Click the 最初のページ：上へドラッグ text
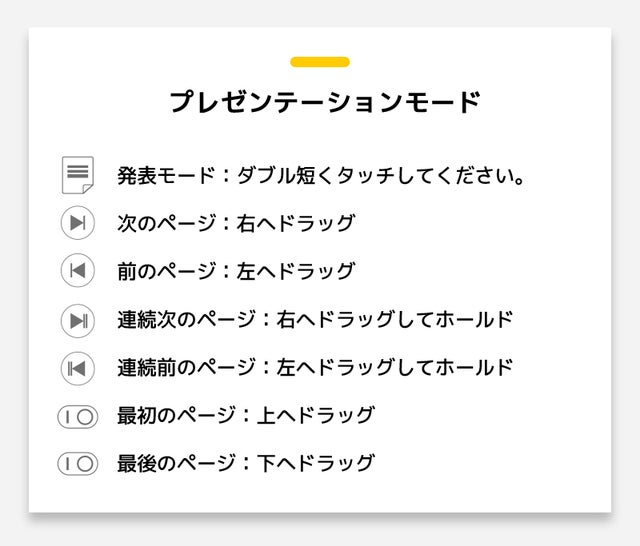Image resolution: width=640 pixels, height=546 pixels. tap(246, 415)
